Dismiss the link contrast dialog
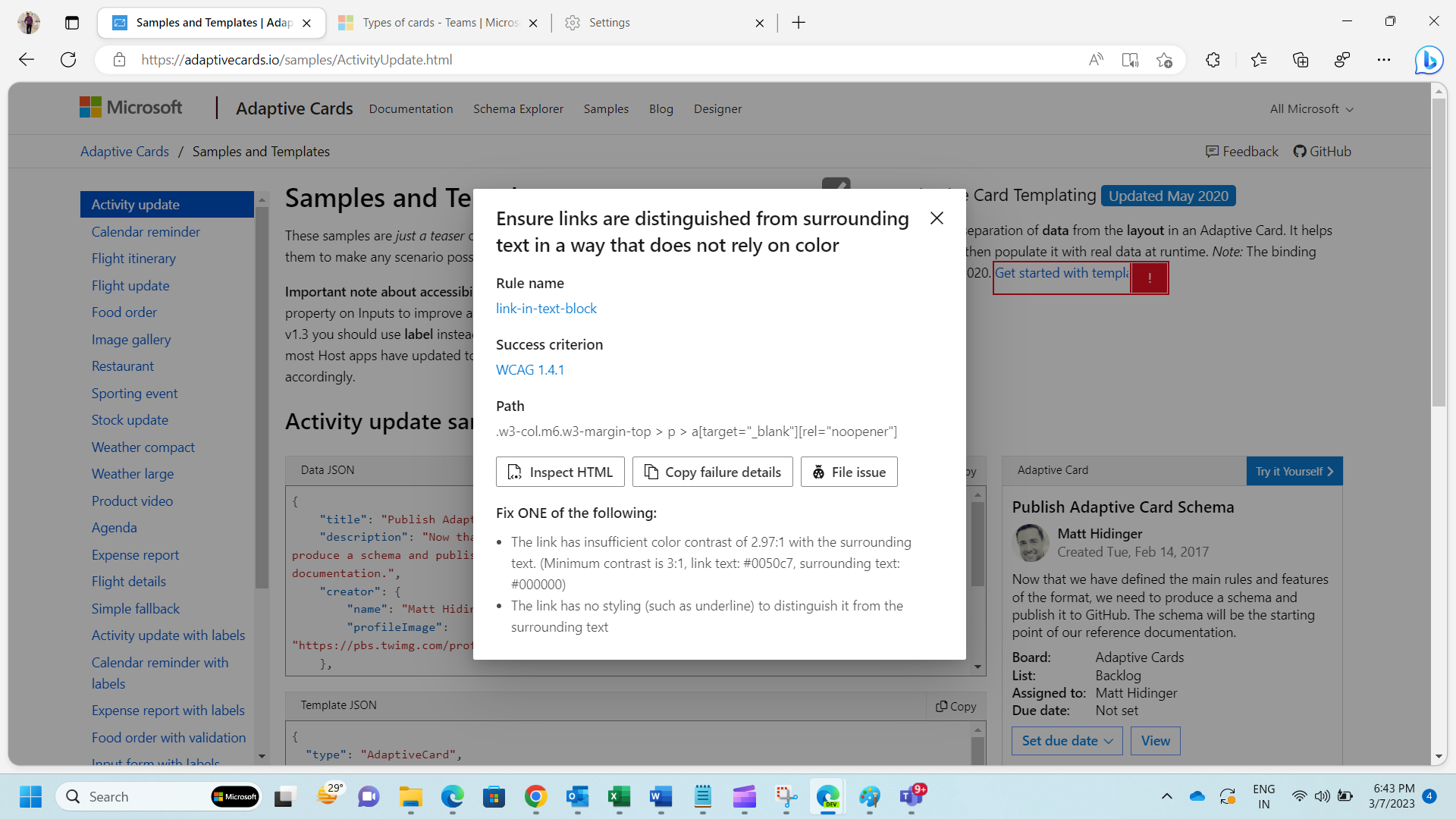The image size is (1456, 819). [x=937, y=218]
